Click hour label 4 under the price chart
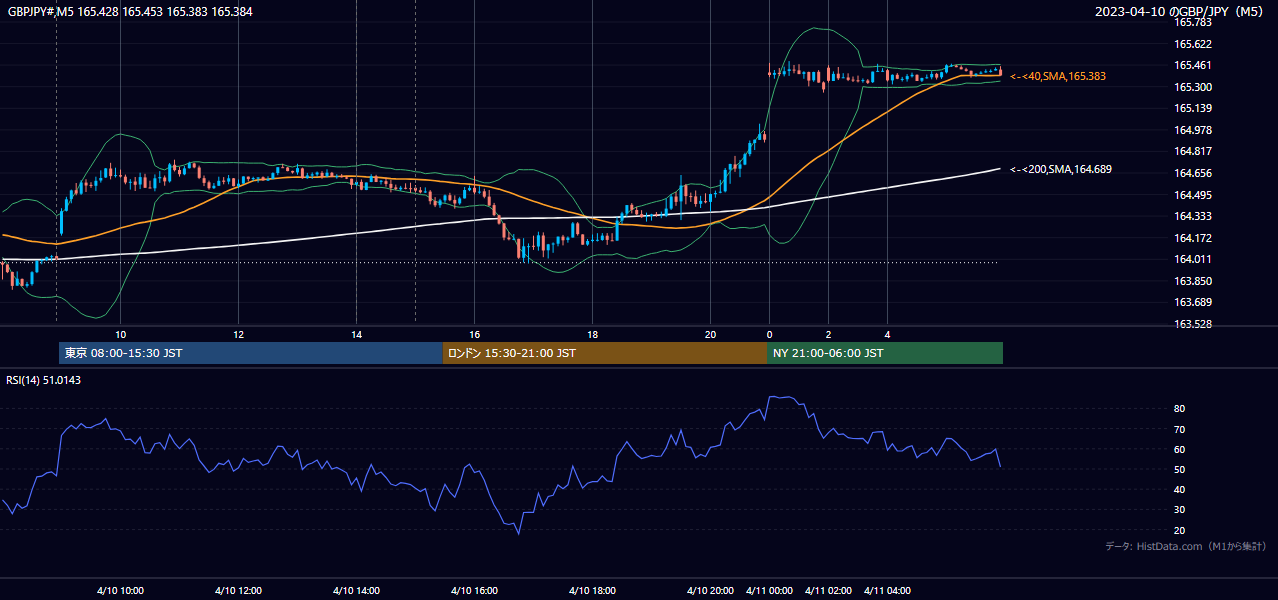Screen dimensions: 1278x600 click(887, 334)
